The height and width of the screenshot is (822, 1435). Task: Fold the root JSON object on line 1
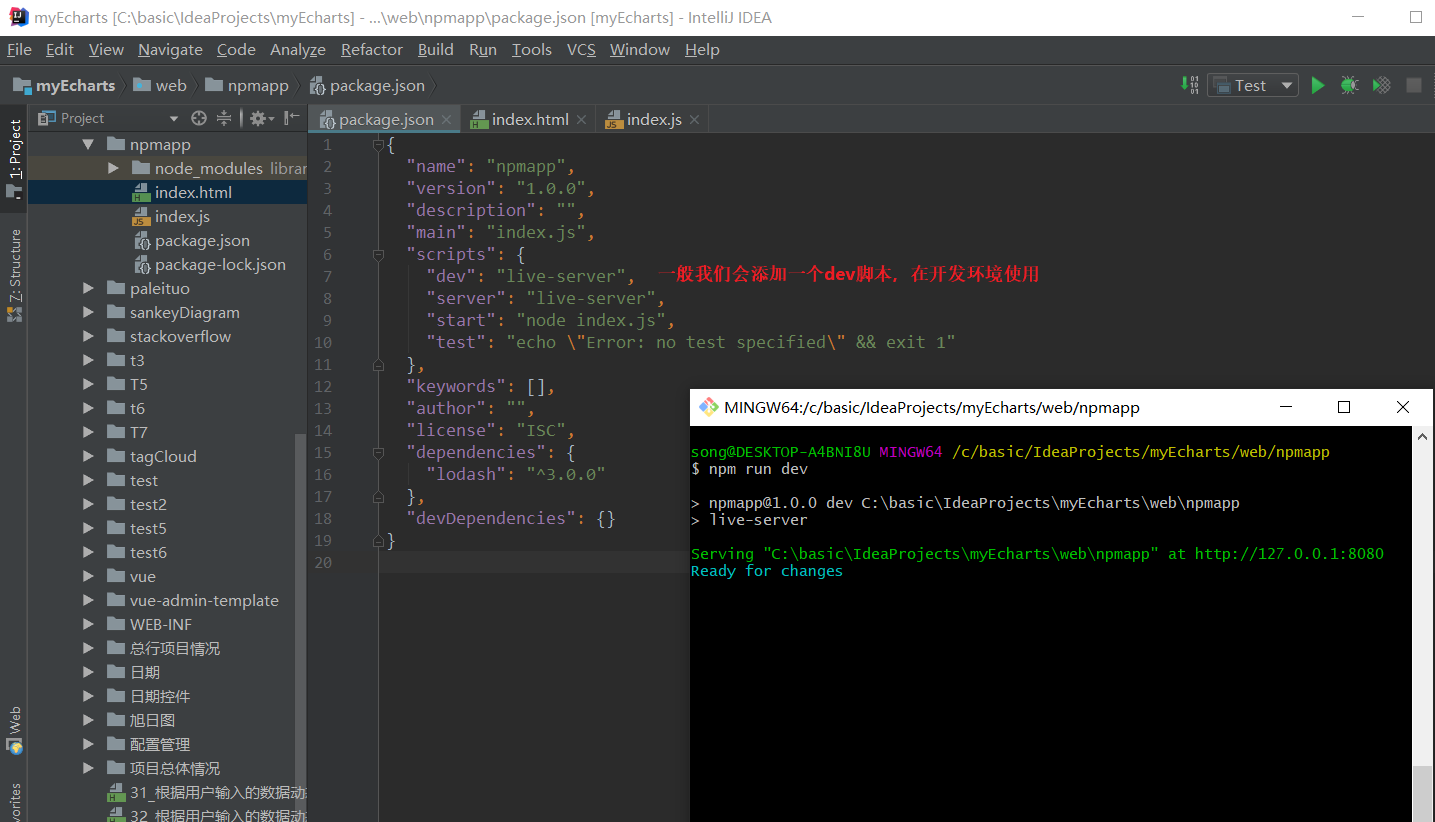pyautogui.click(x=378, y=145)
